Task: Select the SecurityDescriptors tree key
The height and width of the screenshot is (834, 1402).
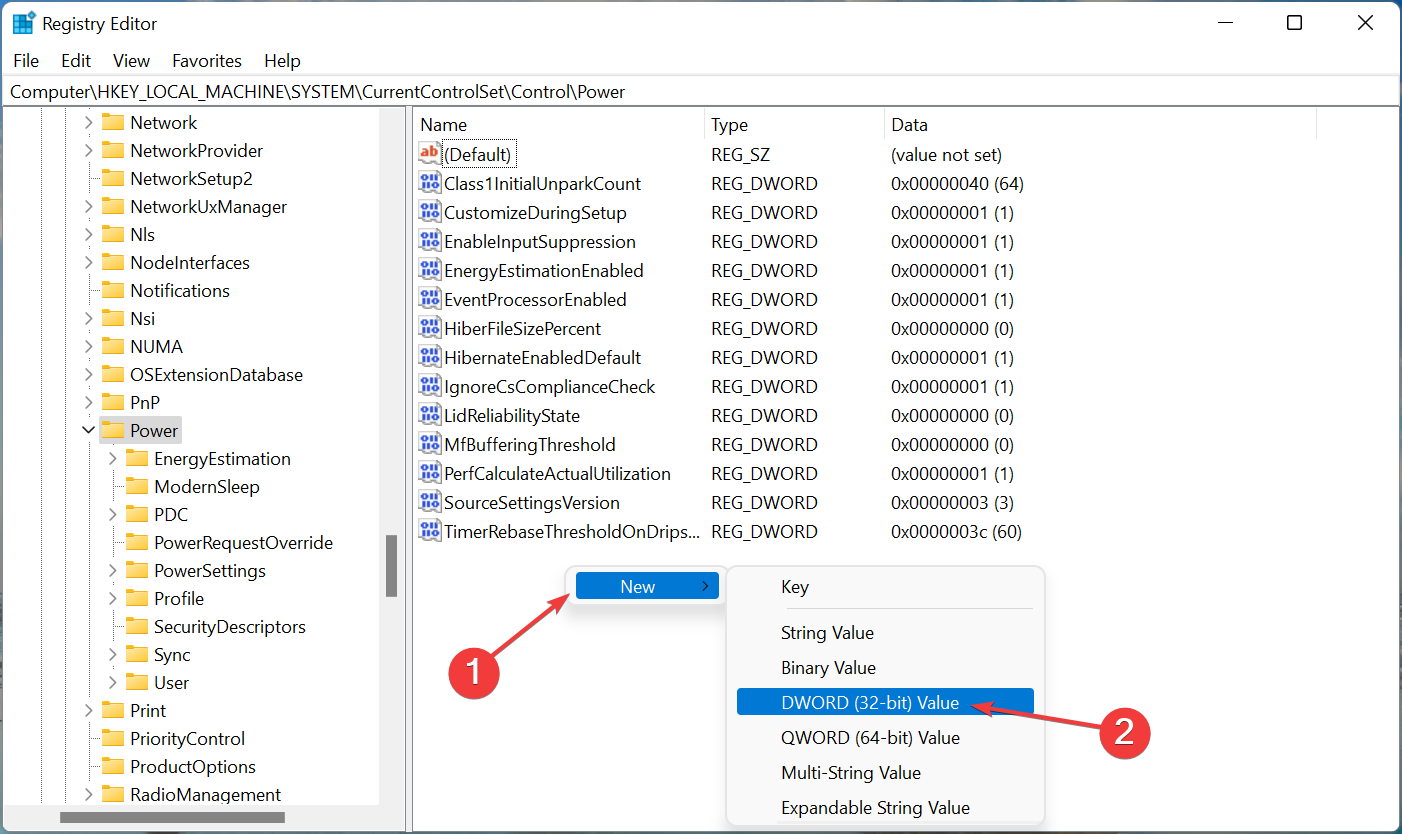Action: pos(229,627)
